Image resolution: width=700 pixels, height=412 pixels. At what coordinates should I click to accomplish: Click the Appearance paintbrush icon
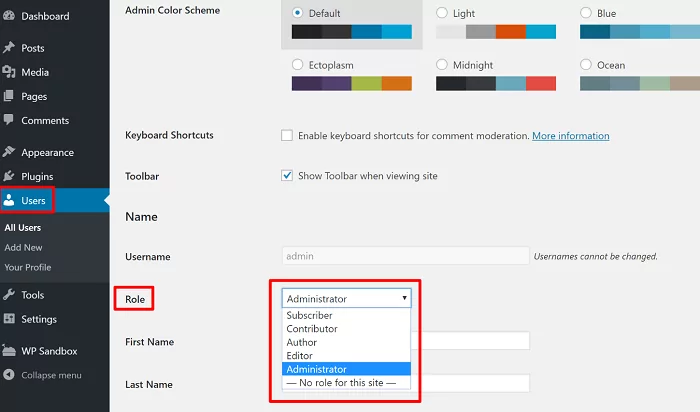pos(9,152)
